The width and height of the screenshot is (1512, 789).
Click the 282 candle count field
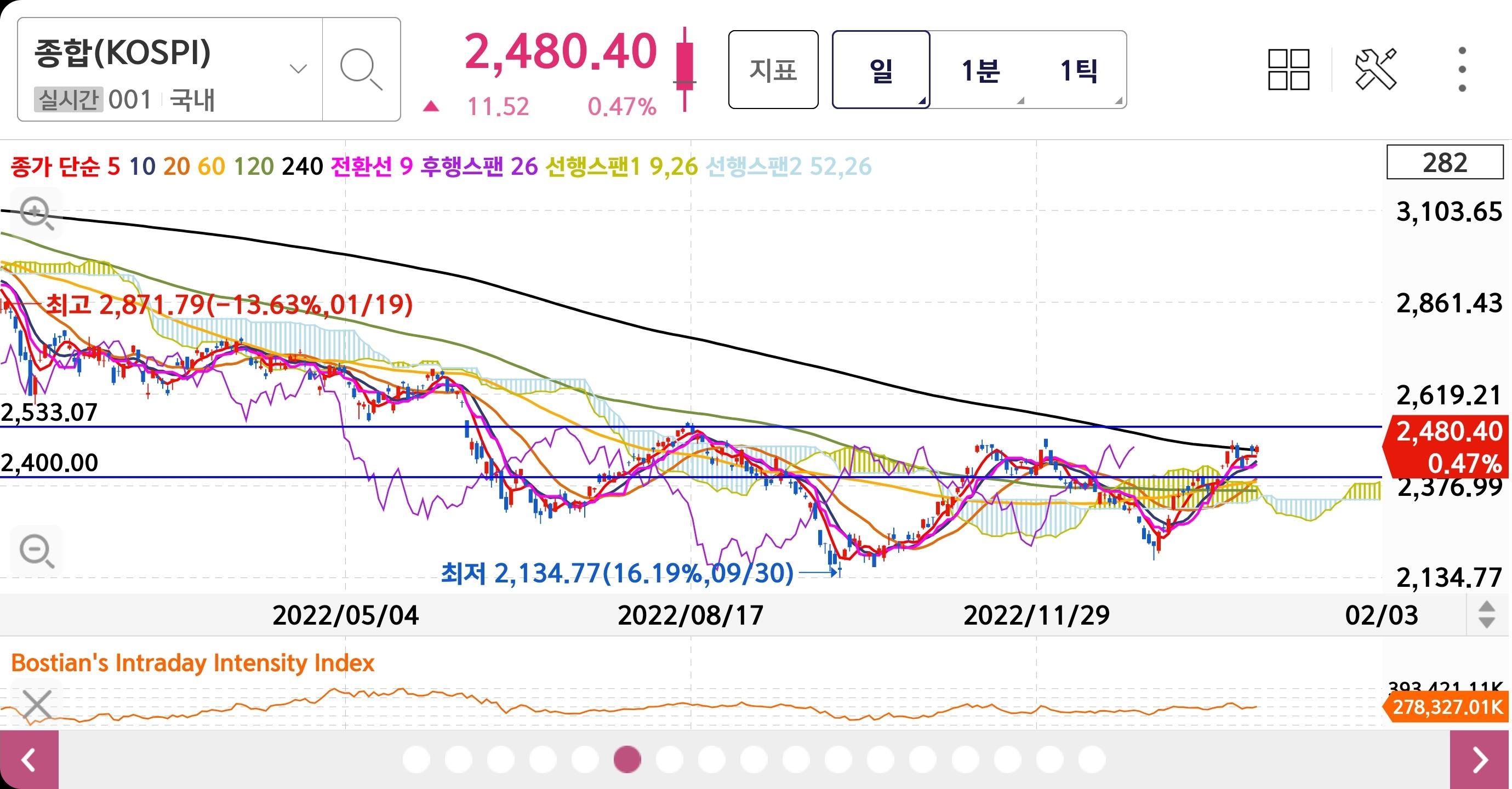[x=1444, y=163]
